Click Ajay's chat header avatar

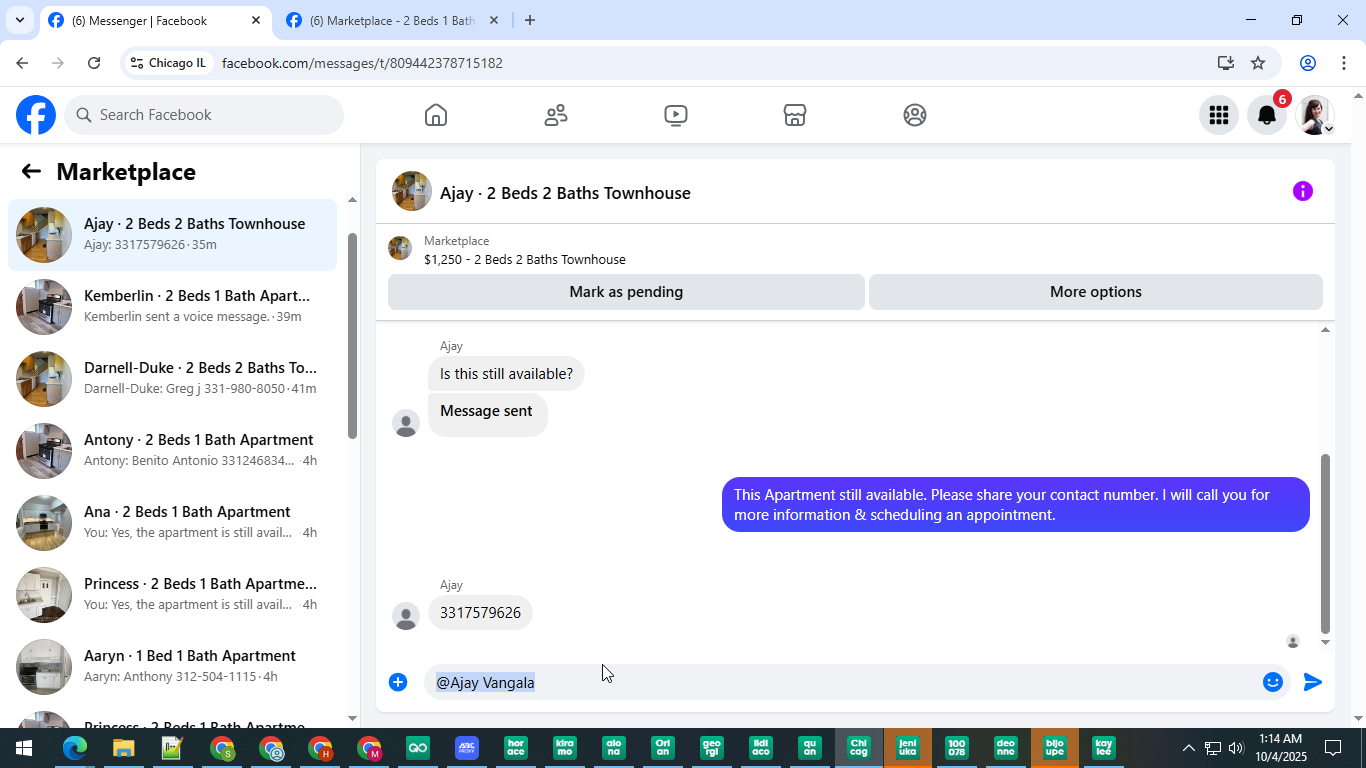[412, 192]
